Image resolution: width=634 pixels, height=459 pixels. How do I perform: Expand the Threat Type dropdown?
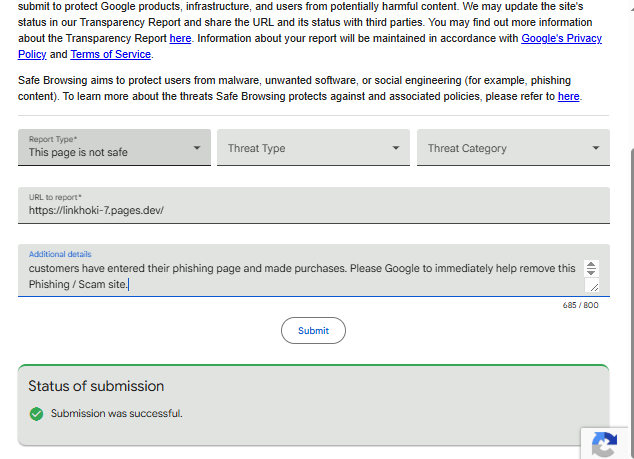tap(313, 148)
